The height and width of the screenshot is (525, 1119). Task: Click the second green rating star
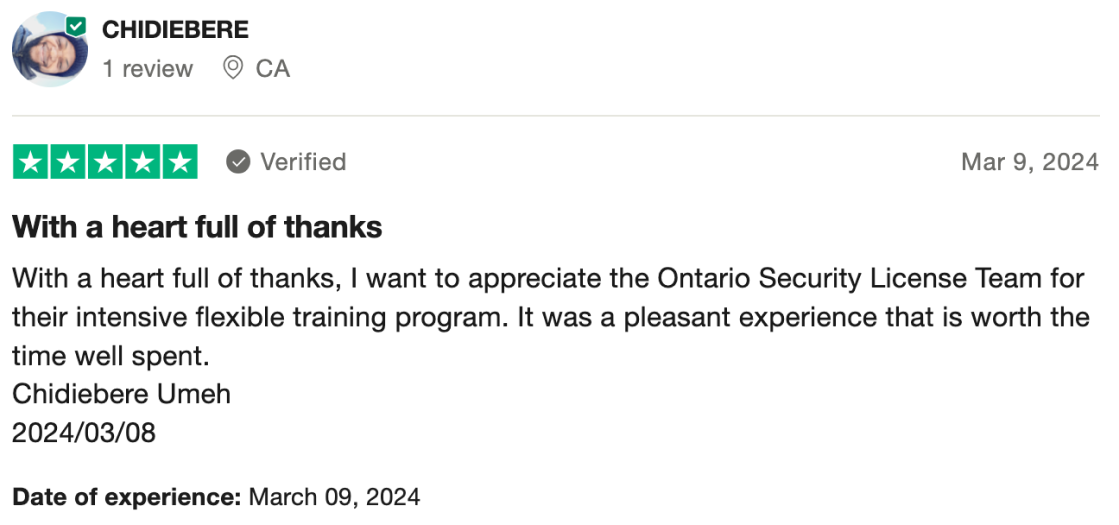68,162
